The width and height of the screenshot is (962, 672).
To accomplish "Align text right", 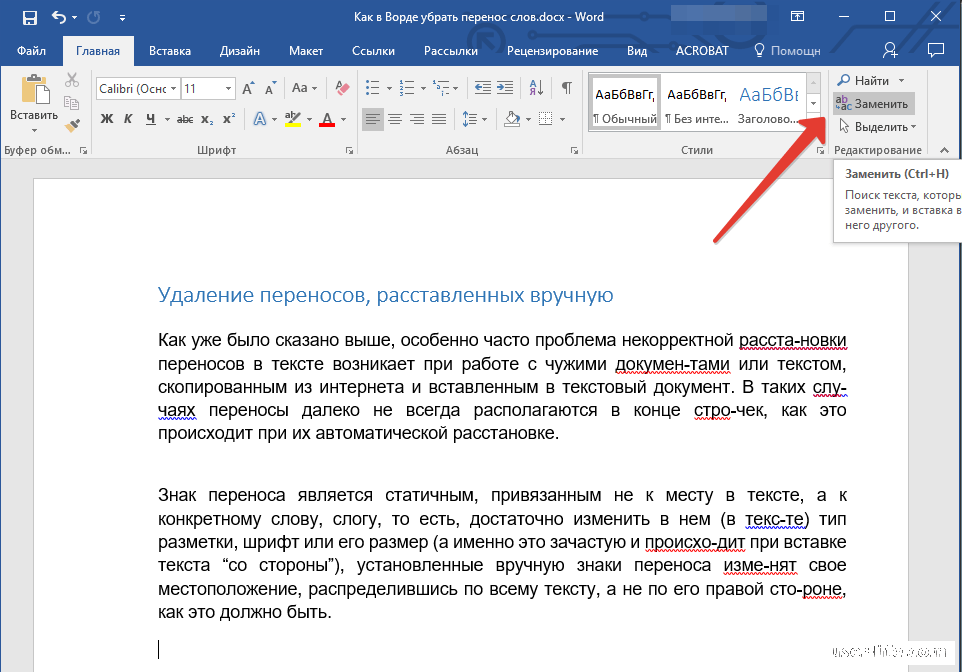I will click(x=417, y=119).
